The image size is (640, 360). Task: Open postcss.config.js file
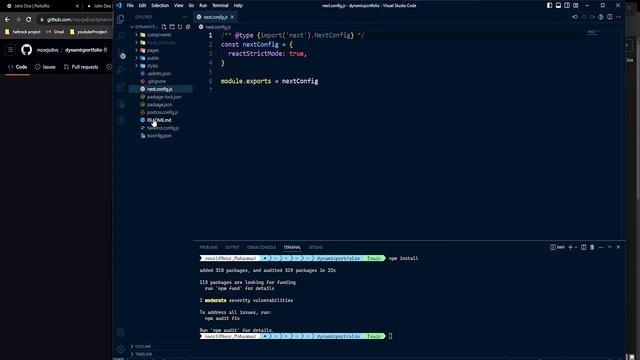162,112
